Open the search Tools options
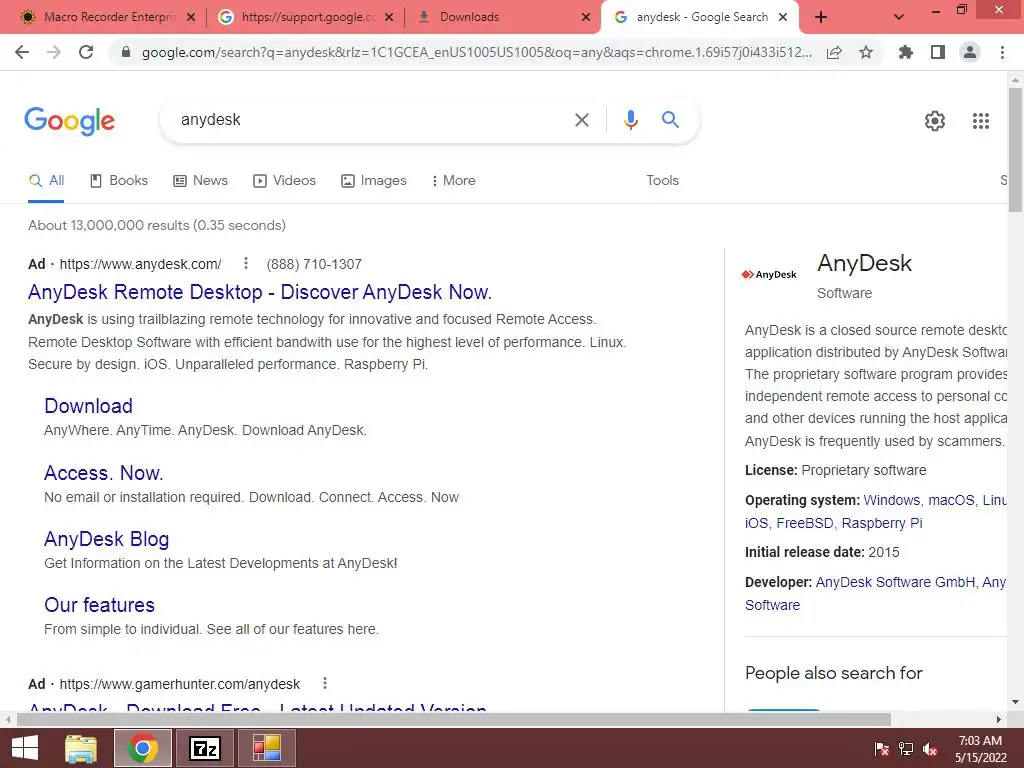 pos(662,181)
